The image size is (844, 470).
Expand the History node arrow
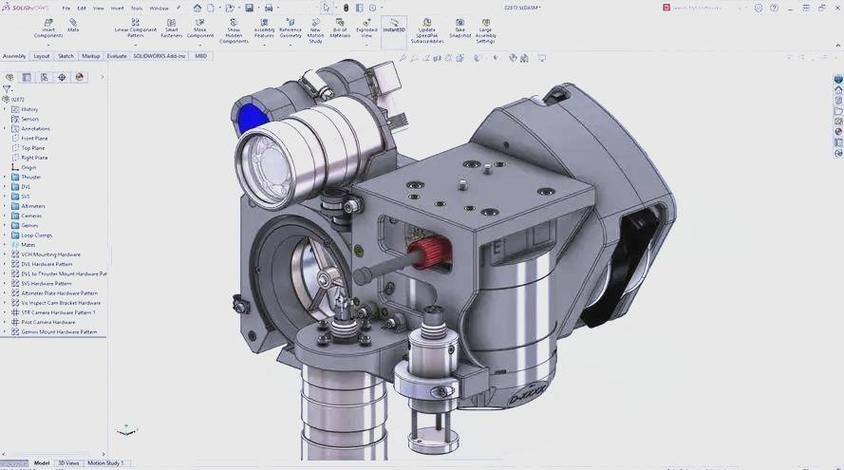(x=5, y=109)
